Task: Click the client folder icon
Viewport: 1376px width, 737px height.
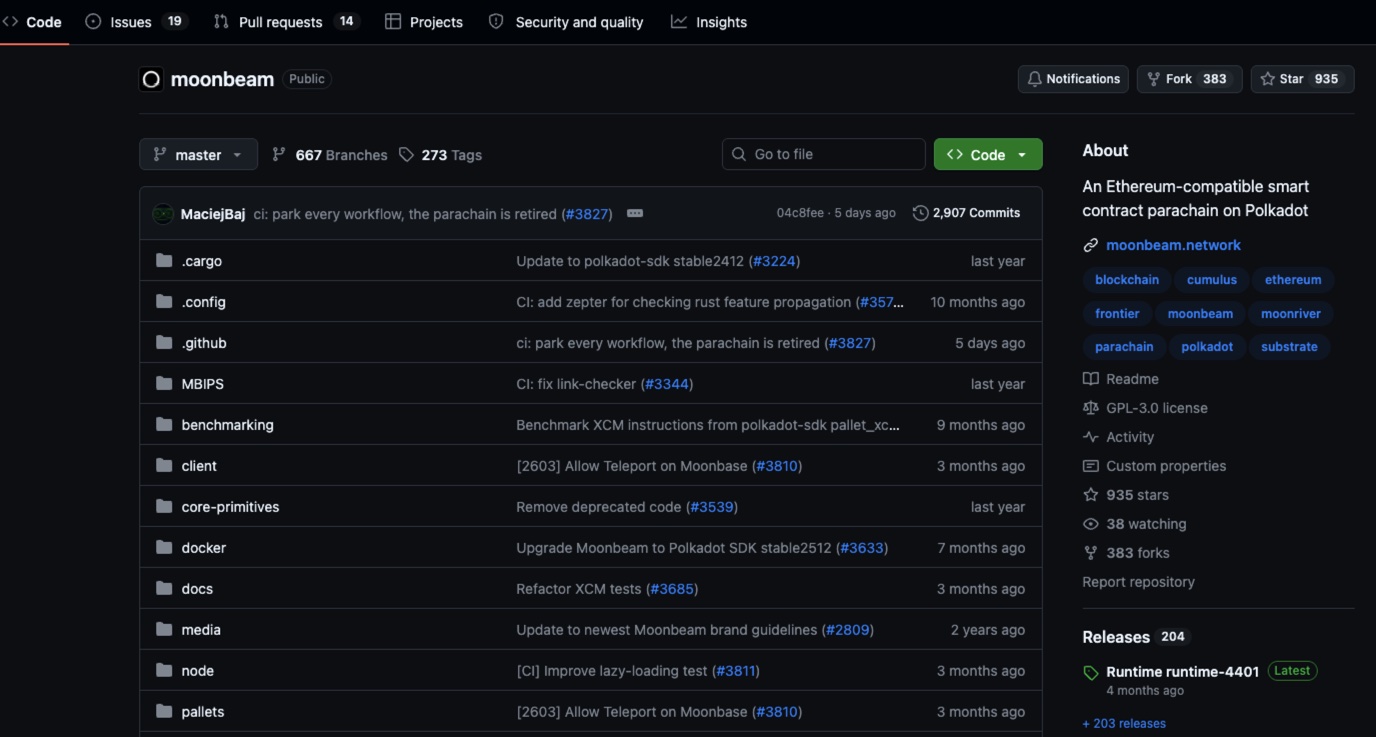Action: point(164,466)
